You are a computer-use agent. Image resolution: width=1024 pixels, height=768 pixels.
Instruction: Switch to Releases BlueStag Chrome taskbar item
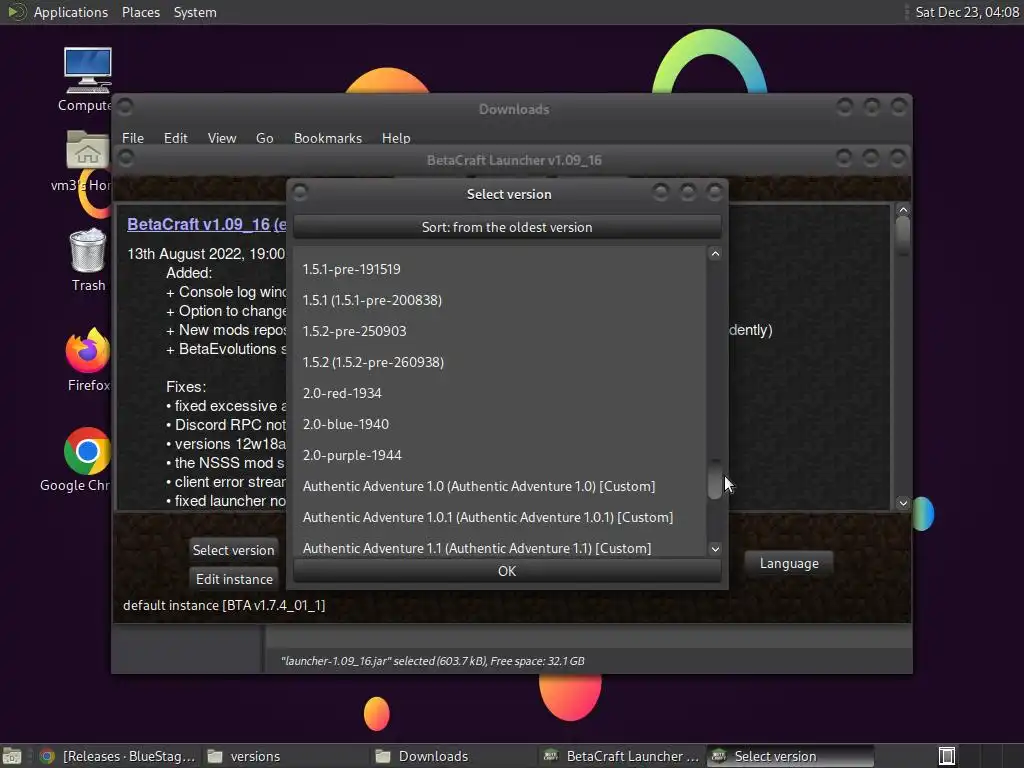point(118,756)
